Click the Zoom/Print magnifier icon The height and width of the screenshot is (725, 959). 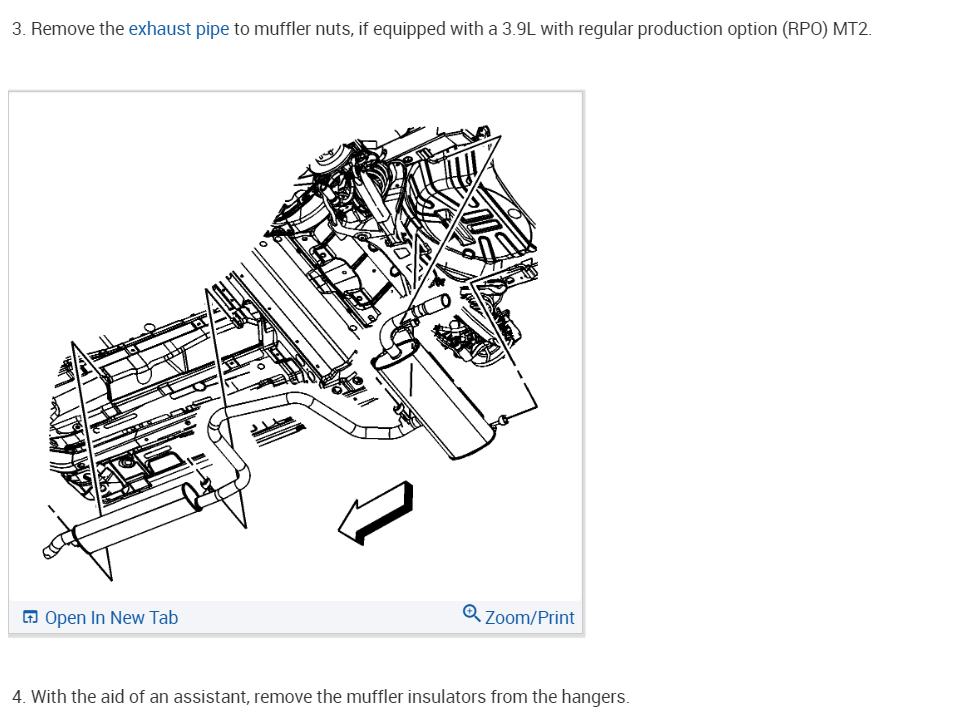pyautogui.click(x=471, y=613)
